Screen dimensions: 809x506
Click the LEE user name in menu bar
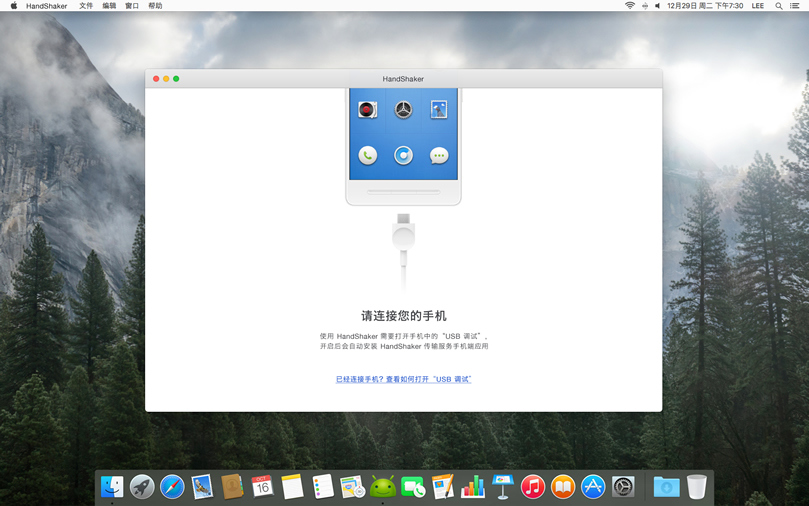757,6
